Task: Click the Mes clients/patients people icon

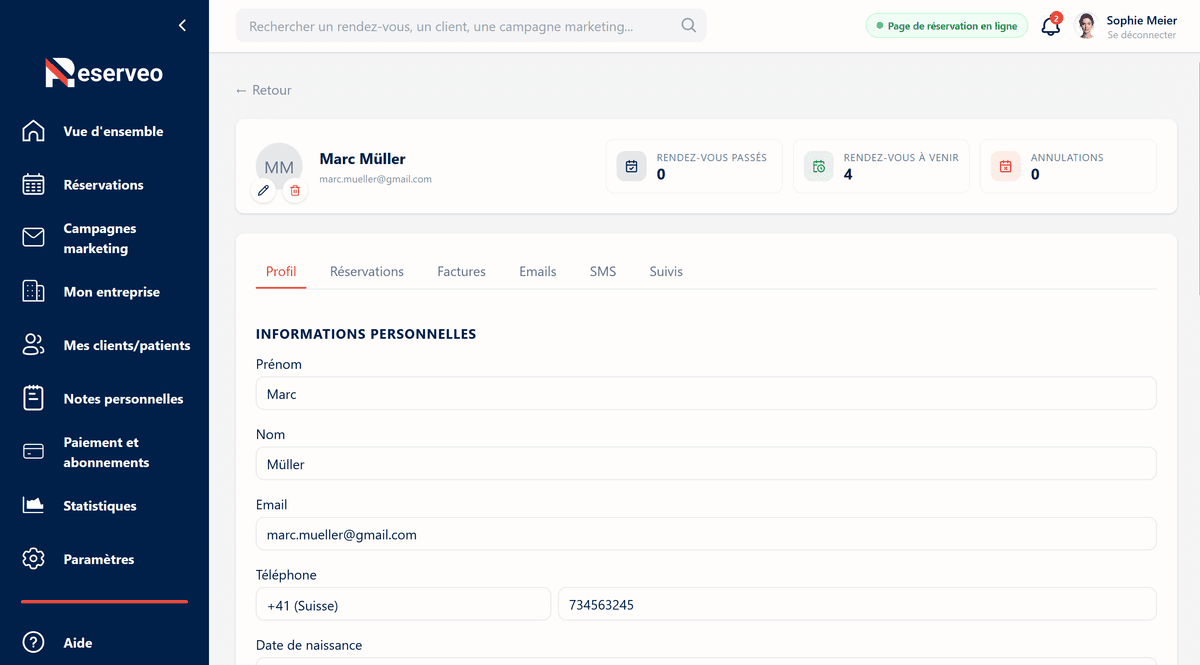Action: point(34,345)
